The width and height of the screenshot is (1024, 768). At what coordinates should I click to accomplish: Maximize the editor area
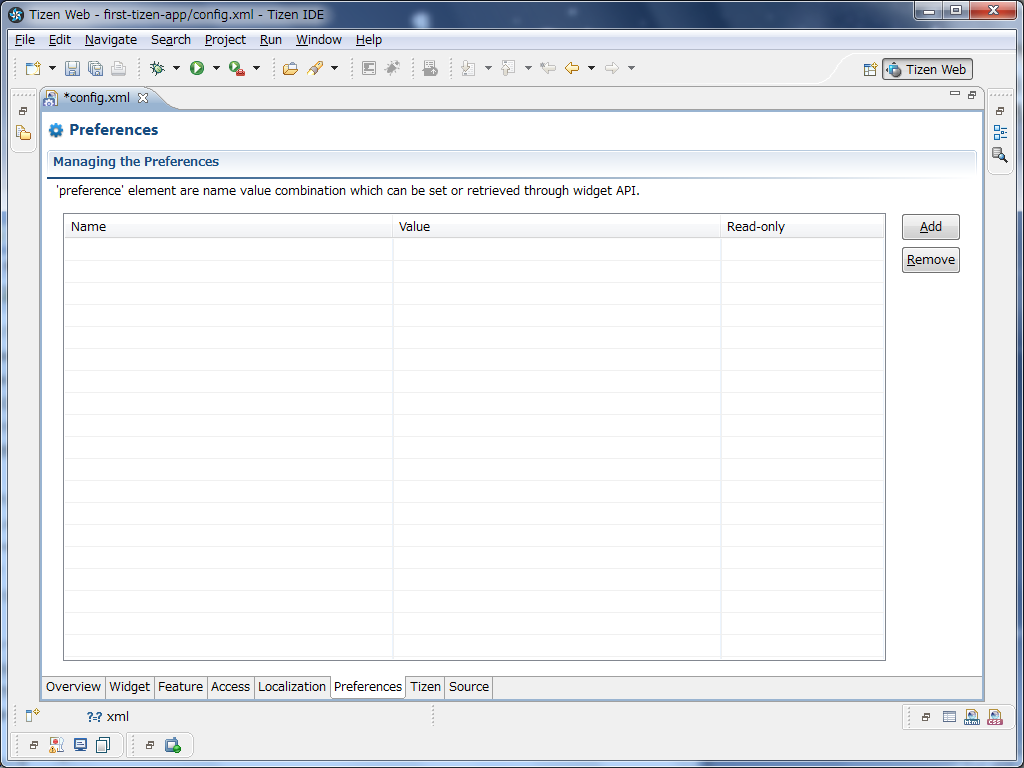point(972,95)
